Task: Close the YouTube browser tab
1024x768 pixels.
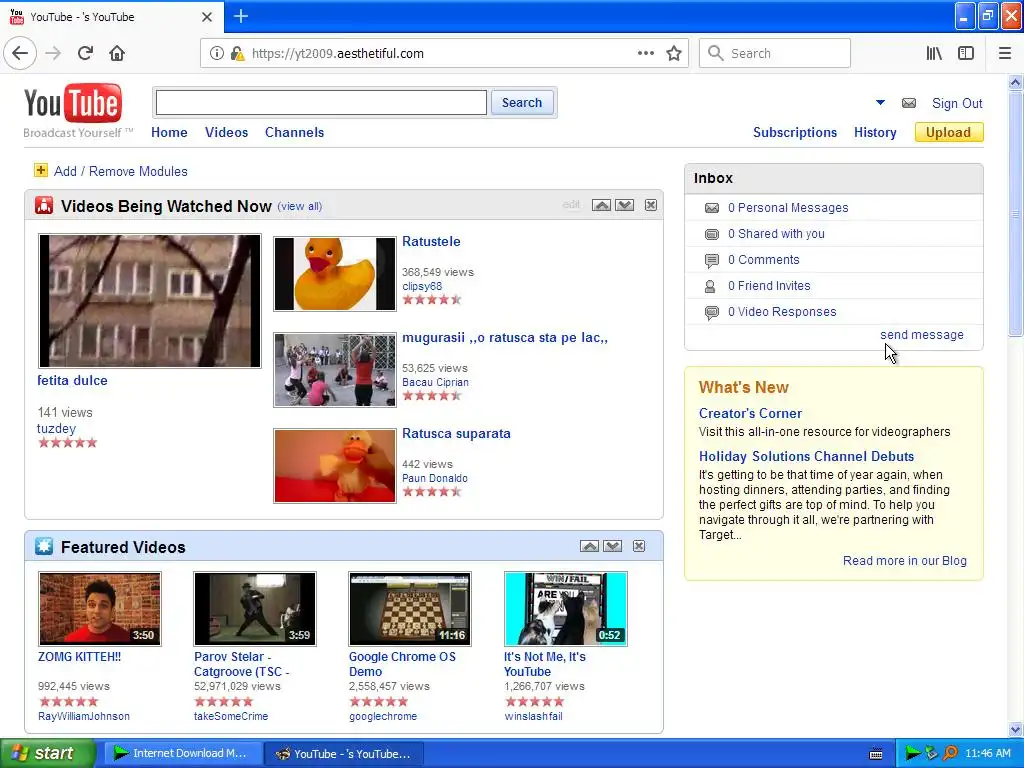Action: coord(207,16)
